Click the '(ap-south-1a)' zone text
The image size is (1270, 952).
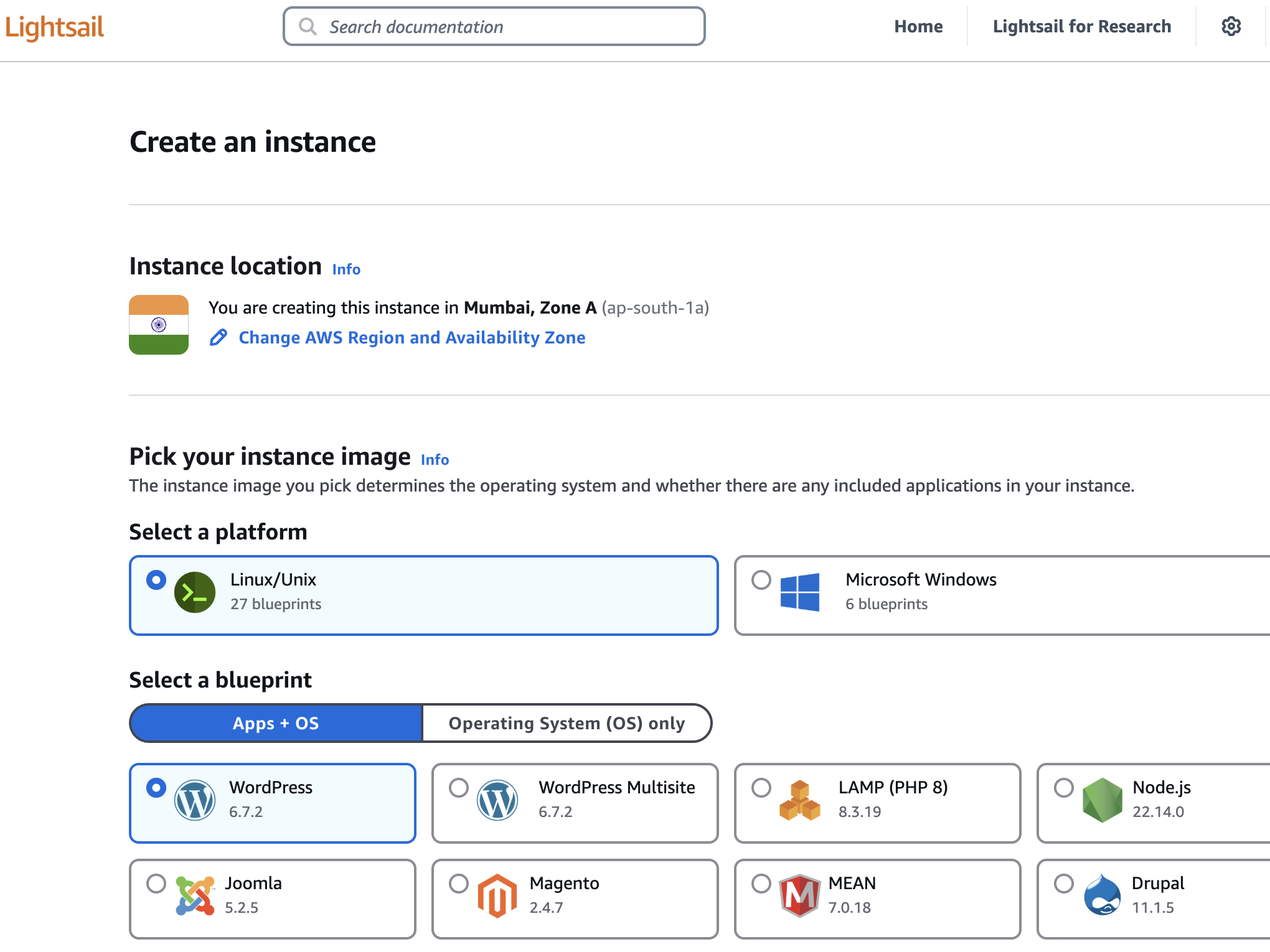(x=655, y=307)
